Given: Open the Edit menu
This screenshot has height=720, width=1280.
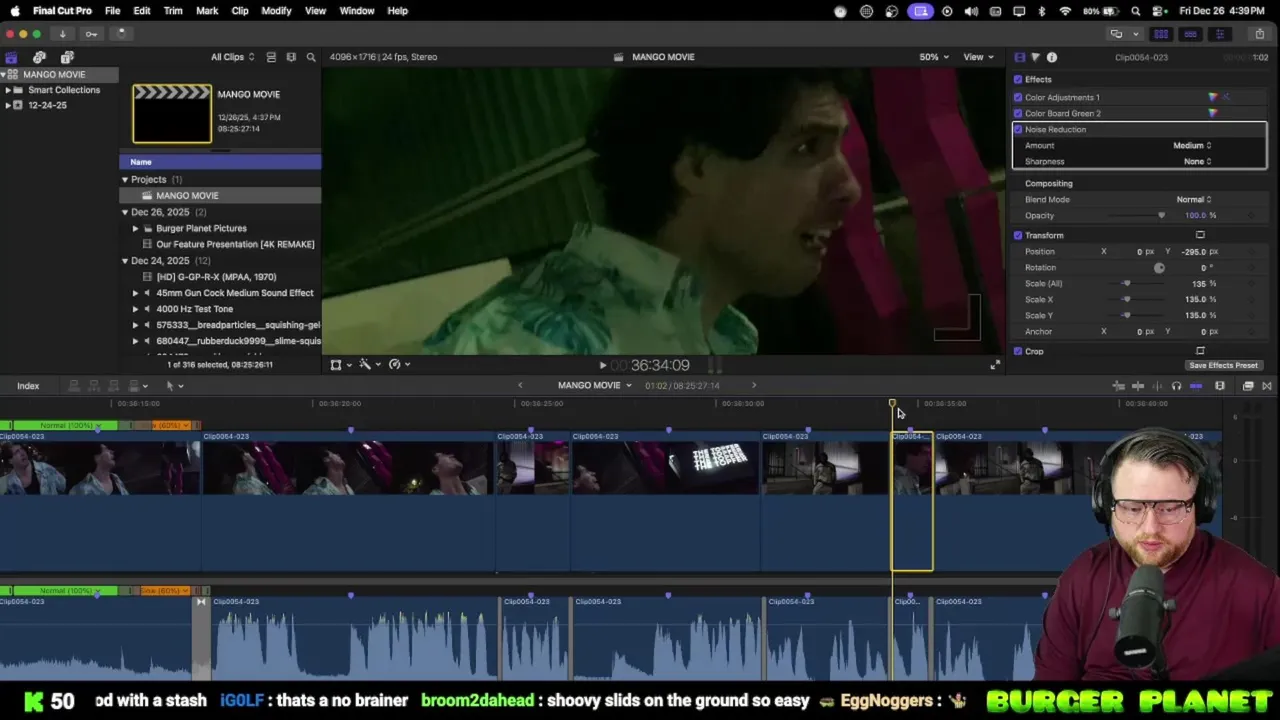Looking at the screenshot, I should click(x=142, y=11).
